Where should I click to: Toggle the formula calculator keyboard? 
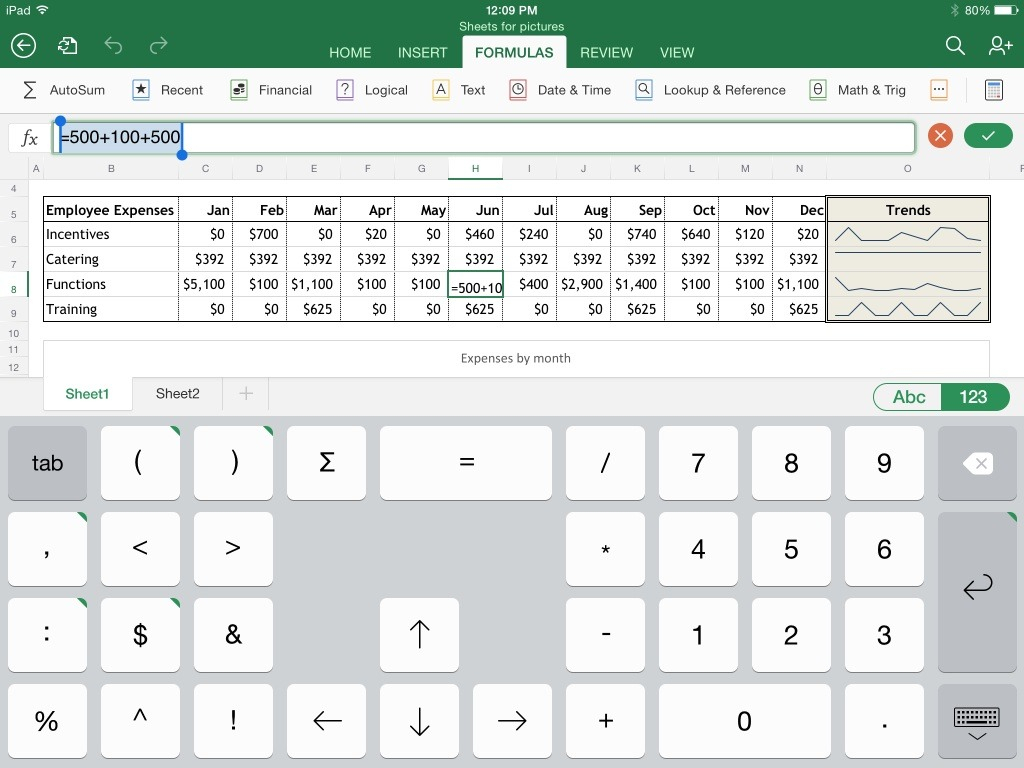993,90
